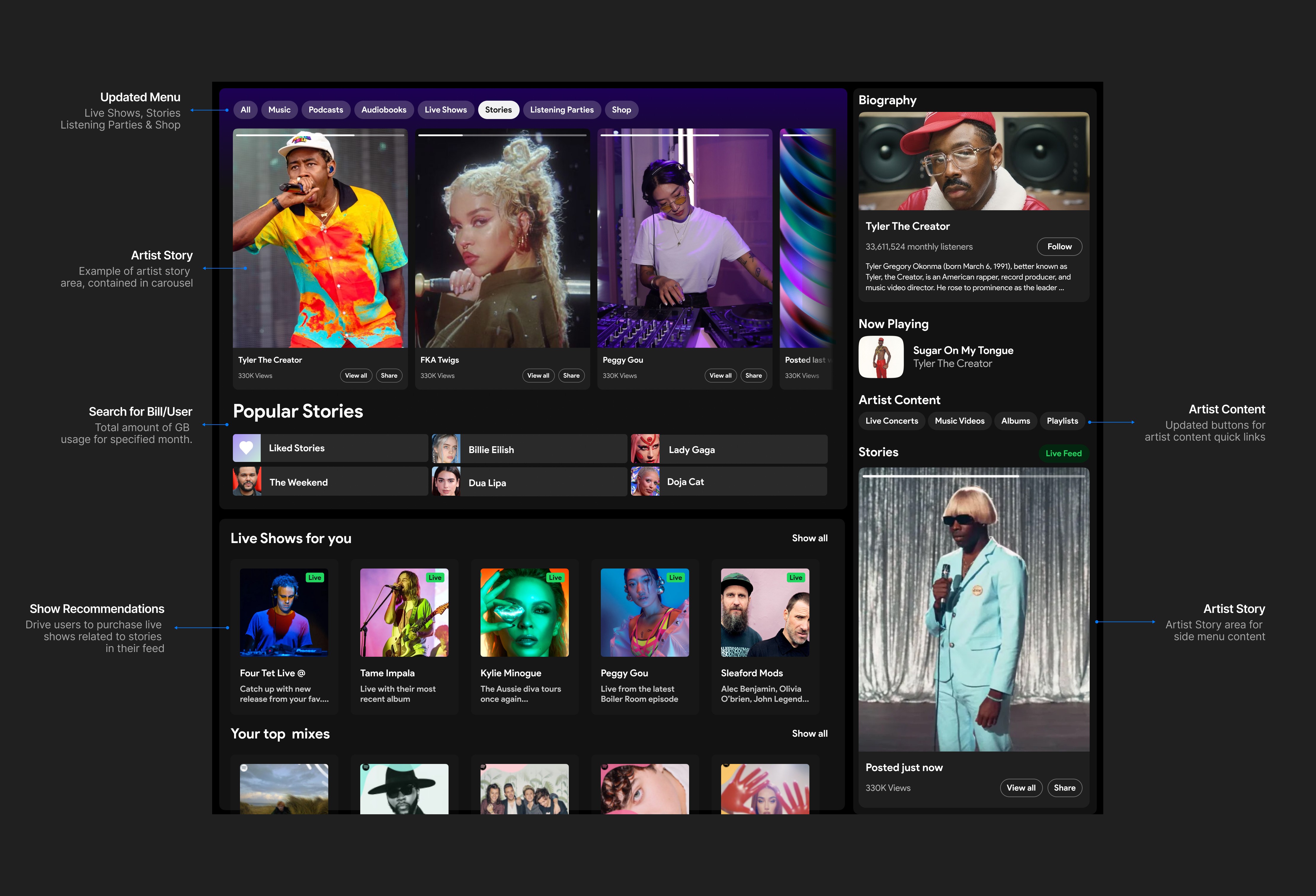Click the Sugar On My Tongue album art
This screenshot has width=1316, height=896.
(880, 357)
